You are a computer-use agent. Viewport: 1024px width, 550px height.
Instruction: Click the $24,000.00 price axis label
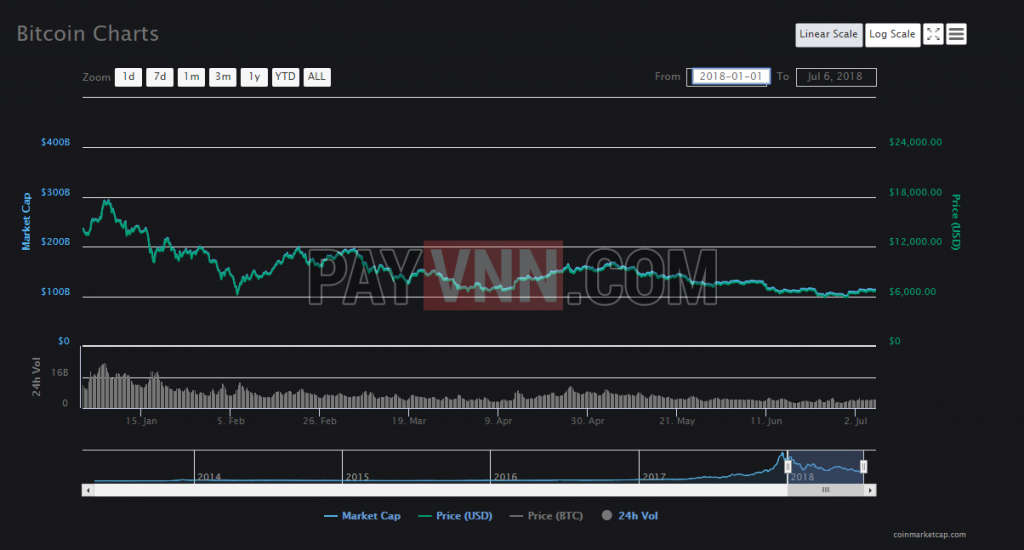(x=916, y=142)
